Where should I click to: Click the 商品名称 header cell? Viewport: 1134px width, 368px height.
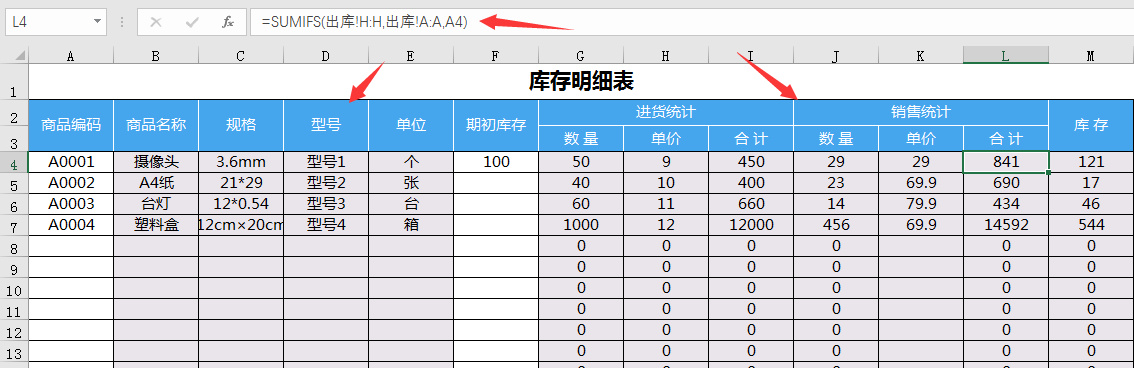pos(155,124)
